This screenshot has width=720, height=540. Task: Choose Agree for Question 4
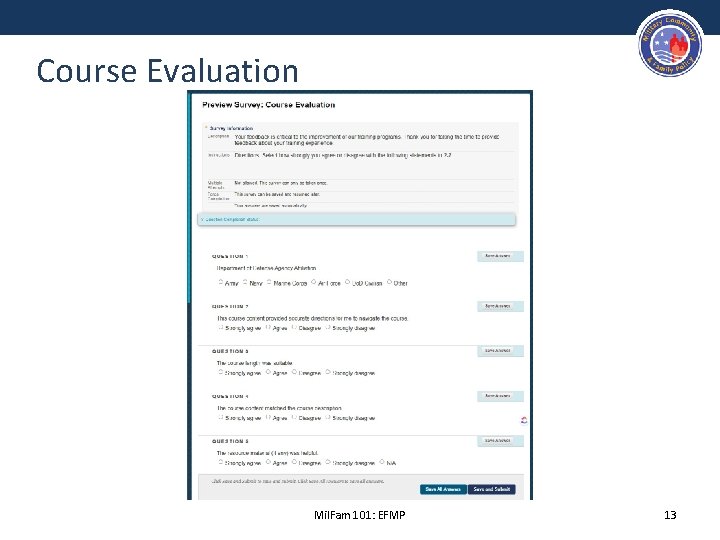[269, 417]
